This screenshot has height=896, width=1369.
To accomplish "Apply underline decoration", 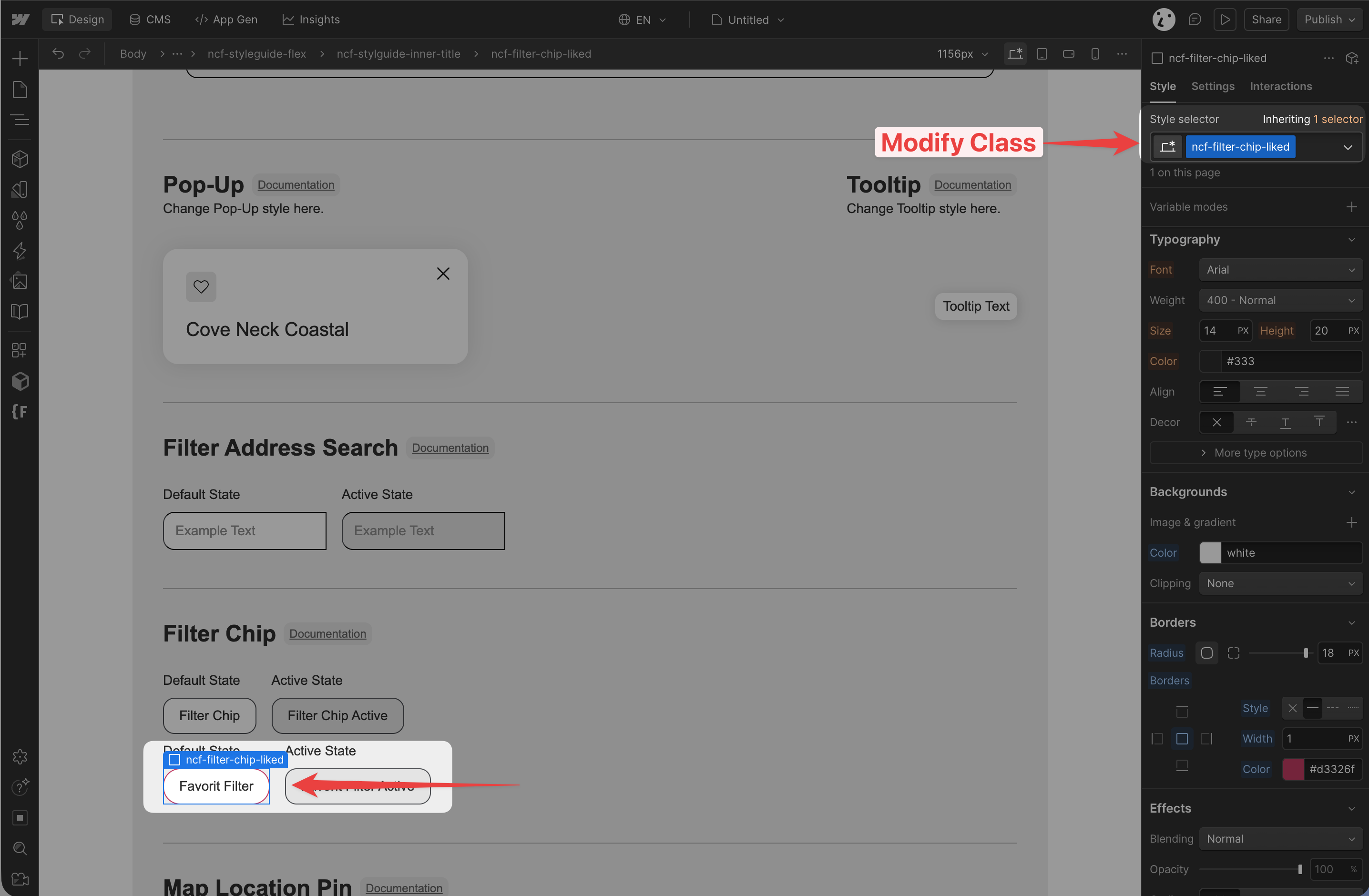I will (1285, 422).
